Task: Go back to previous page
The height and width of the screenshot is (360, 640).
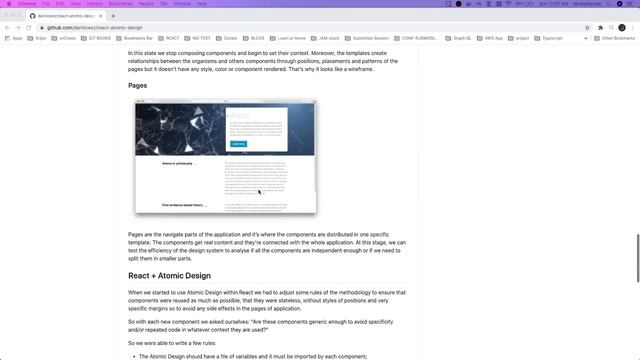Action: pos(7,28)
